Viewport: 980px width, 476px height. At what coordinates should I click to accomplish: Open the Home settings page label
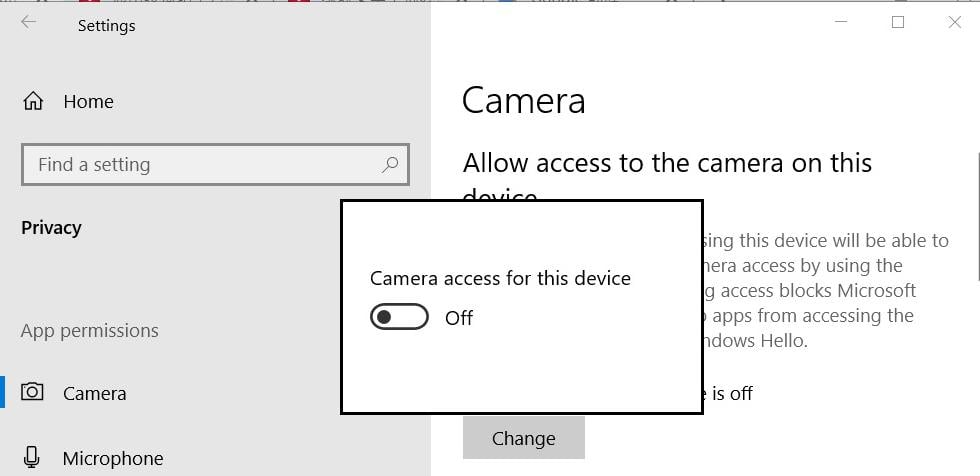pyautogui.click(x=89, y=102)
